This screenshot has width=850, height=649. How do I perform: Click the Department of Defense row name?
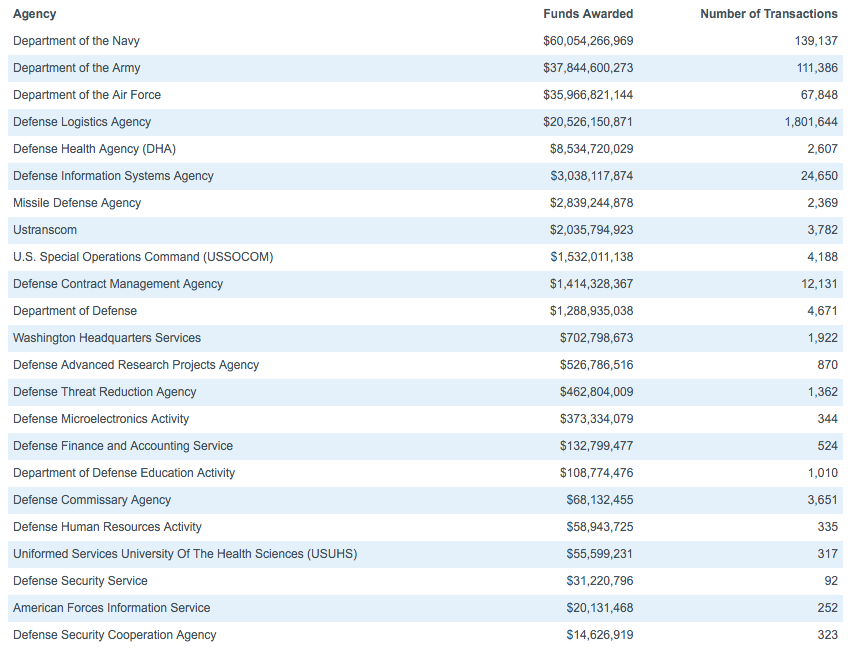point(75,311)
